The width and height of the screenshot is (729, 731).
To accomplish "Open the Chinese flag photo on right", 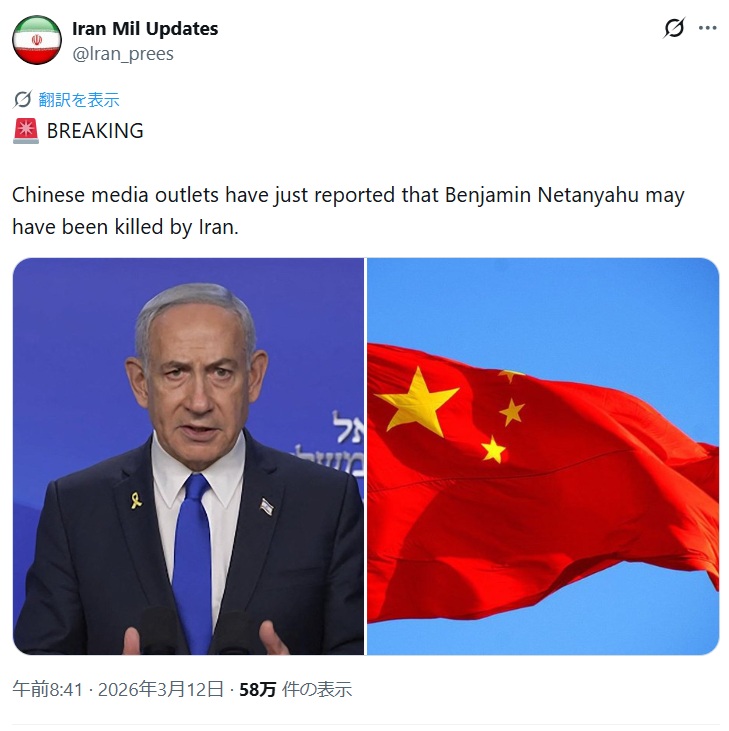I will pyautogui.click(x=543, y=456).
